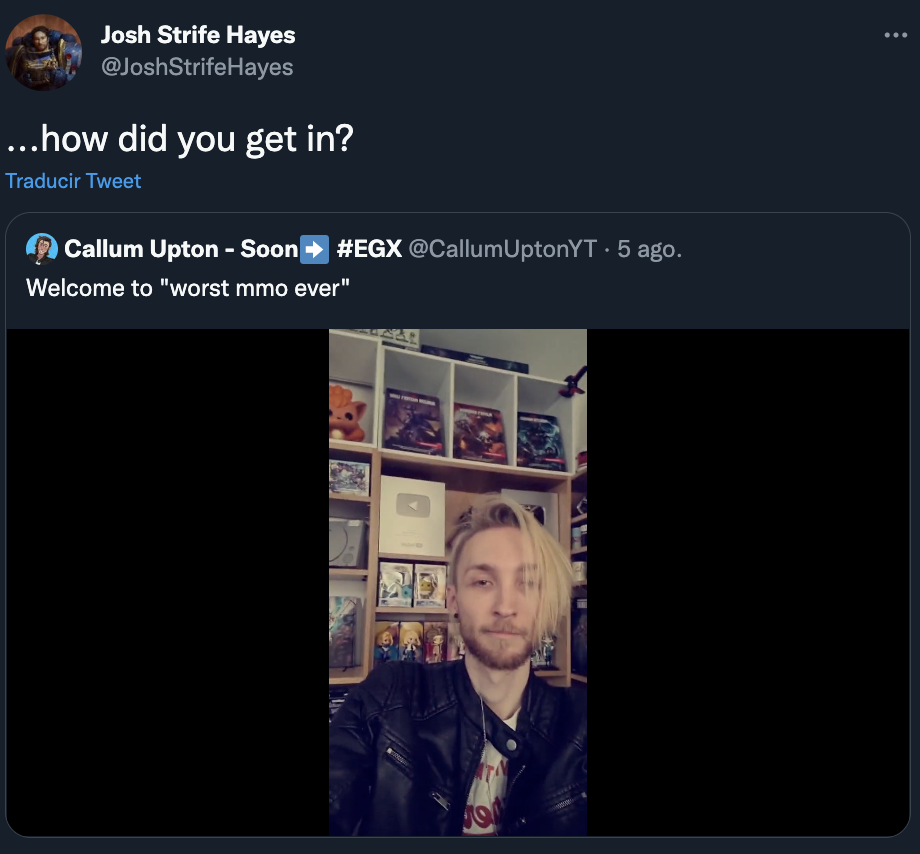
Task: Click the Welcome to "worst mmo ever" text
Action: [x=188, y=288]
